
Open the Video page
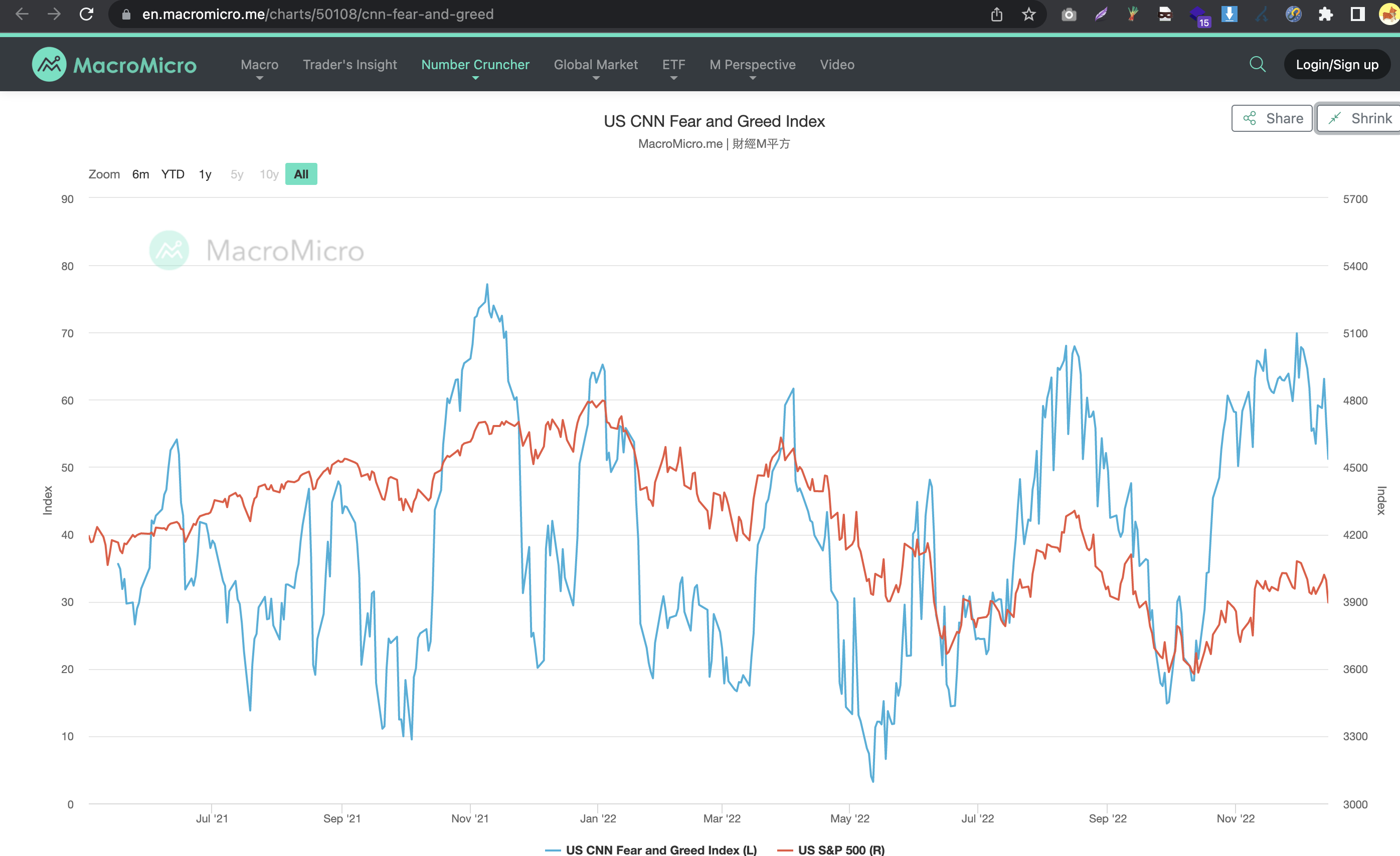tap(837, 65)
